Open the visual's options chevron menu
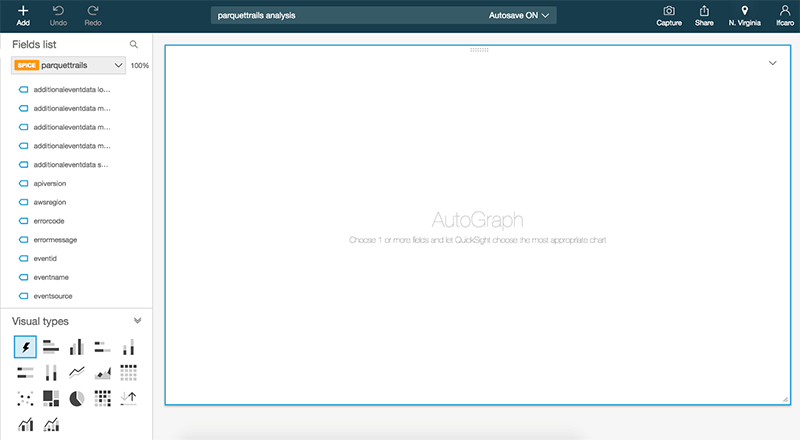 coord(772,63)
